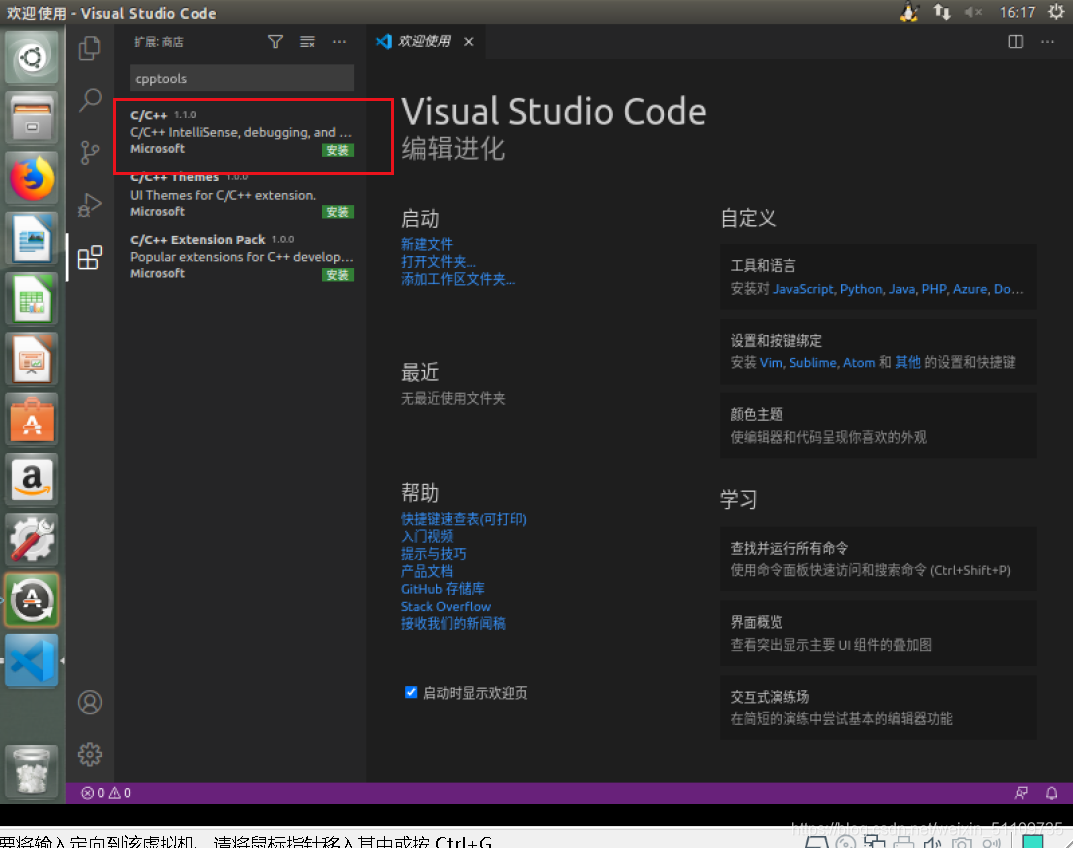This screenshot has width=1073, height=848.
Task: Install the C/C++ Extension Pack
Action: pyautogui.click(x=337, y=274)
